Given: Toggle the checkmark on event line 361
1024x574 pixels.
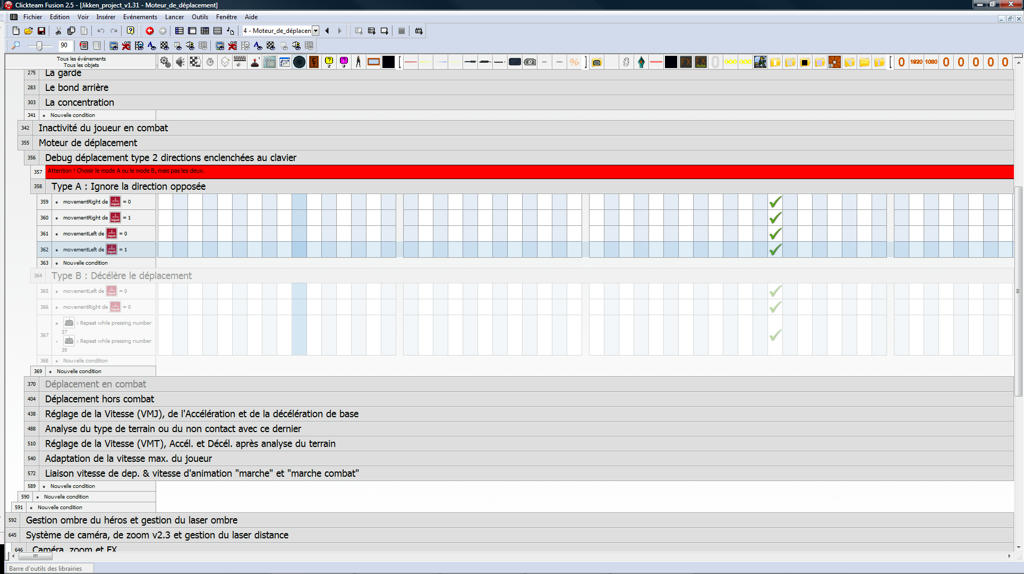Looking at the screenshot, I should point(775,233).
